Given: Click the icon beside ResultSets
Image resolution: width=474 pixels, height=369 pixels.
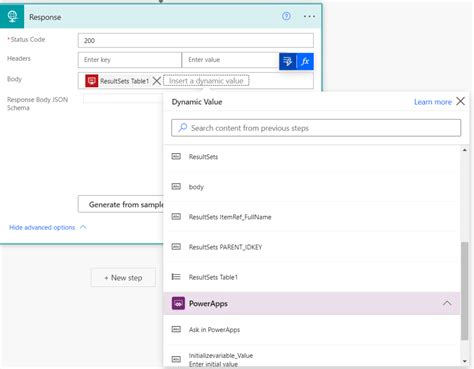Looking at the screenshot, I should click(176, 156).
